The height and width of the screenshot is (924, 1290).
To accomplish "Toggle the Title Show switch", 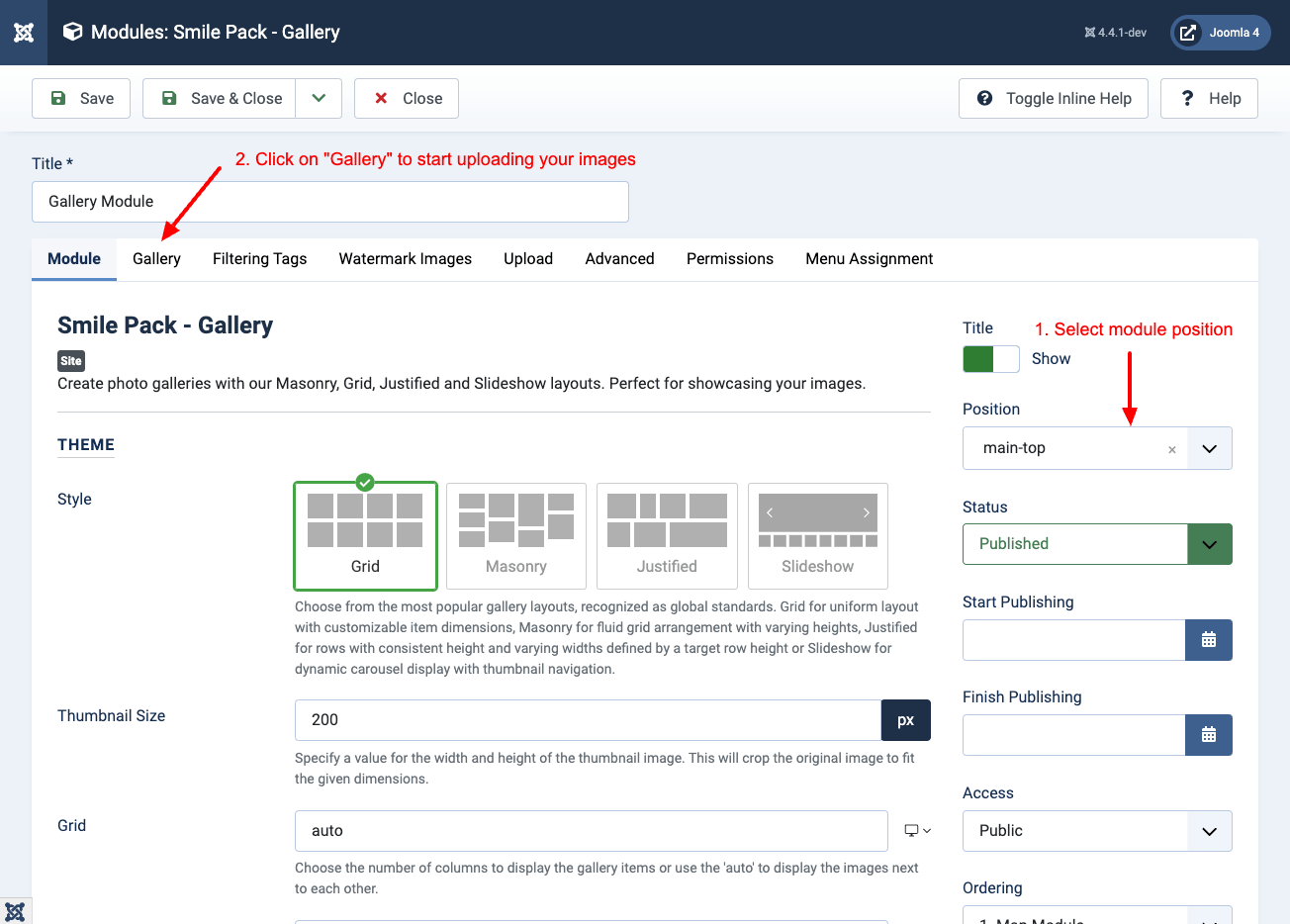I will tap(991, 359).
